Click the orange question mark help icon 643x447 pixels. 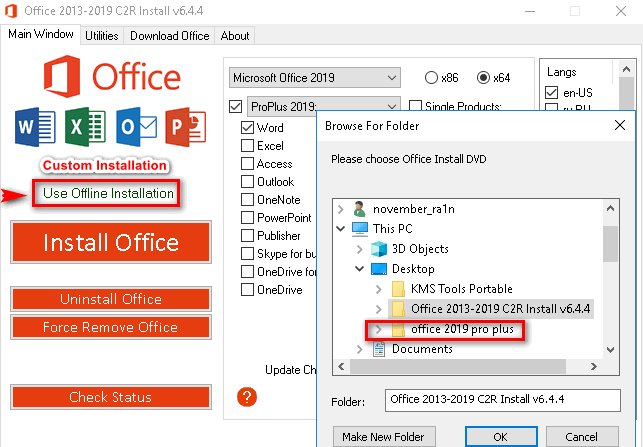point(247,397)
